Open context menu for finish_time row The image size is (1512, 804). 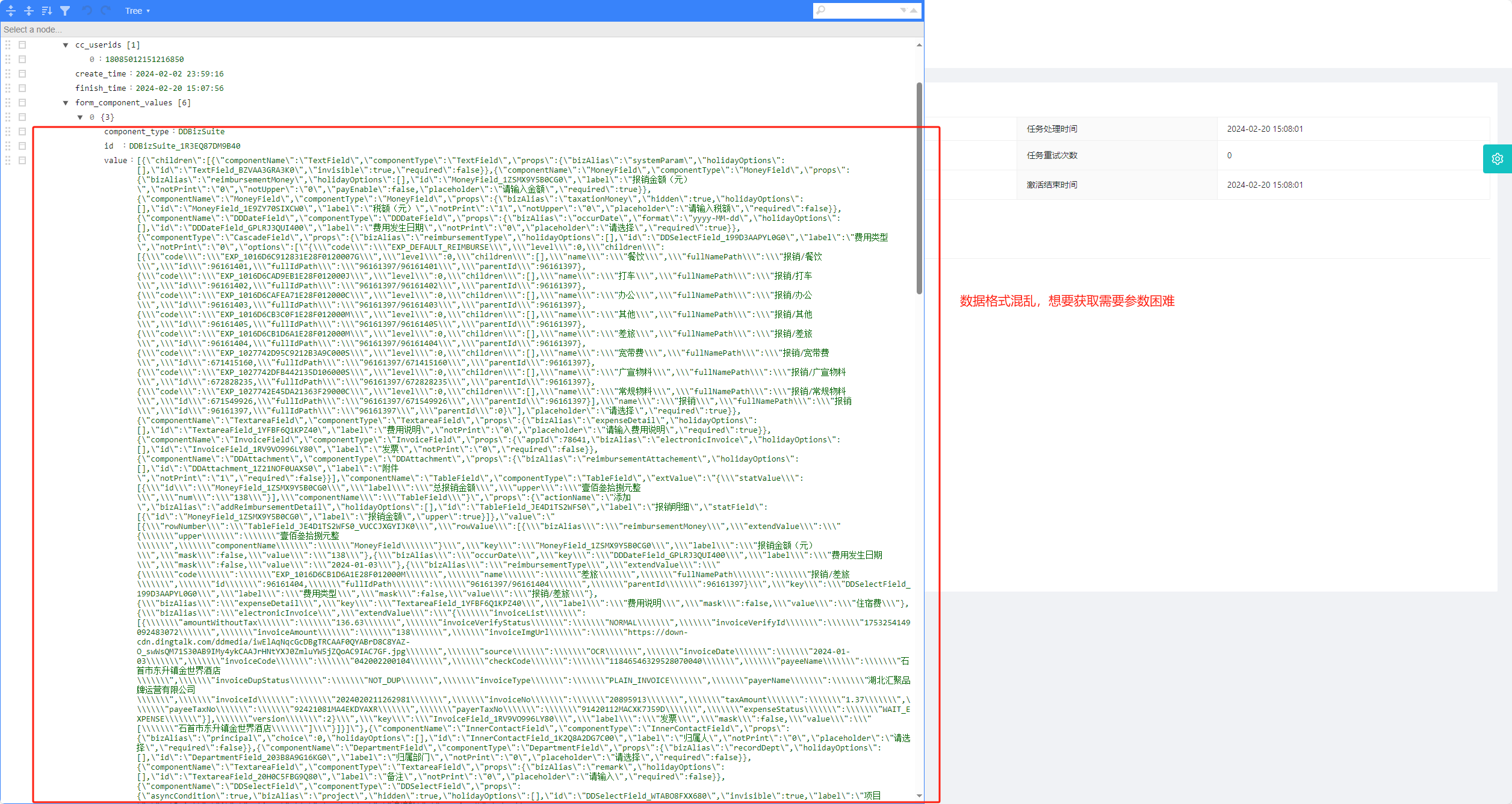pos(22,88)
